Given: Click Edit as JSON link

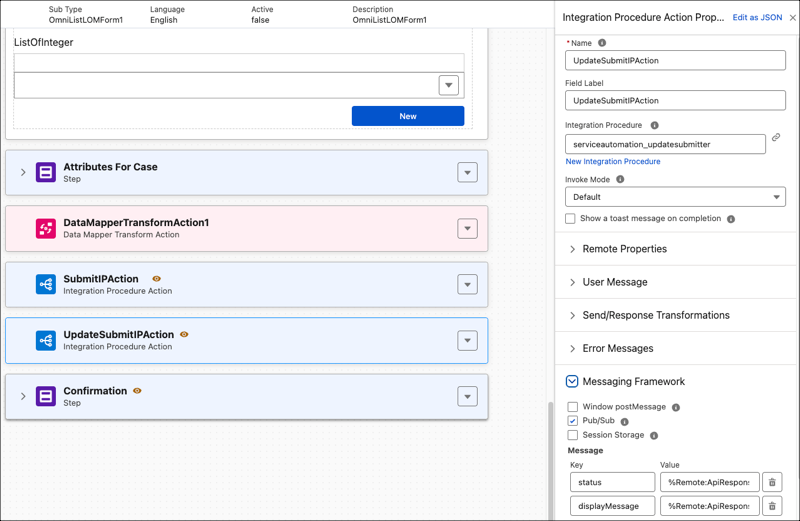Looking at the screenshot, I should [x=757, y=17].
